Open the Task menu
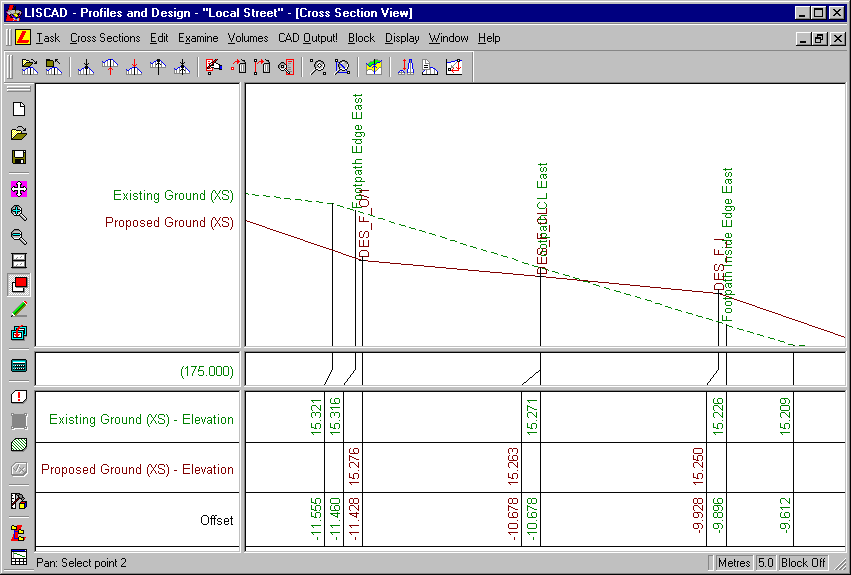The width and height of the screenshot is (851, 575). 48,38
